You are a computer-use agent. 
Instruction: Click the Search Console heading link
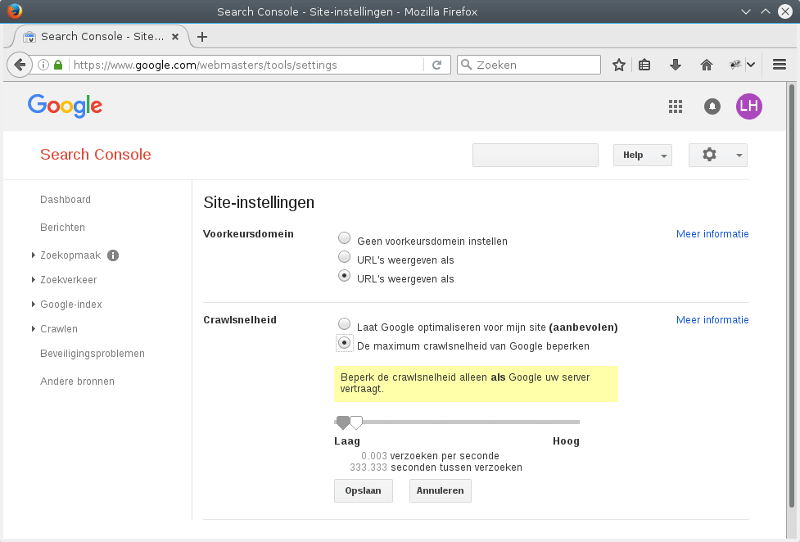point(96,154)
